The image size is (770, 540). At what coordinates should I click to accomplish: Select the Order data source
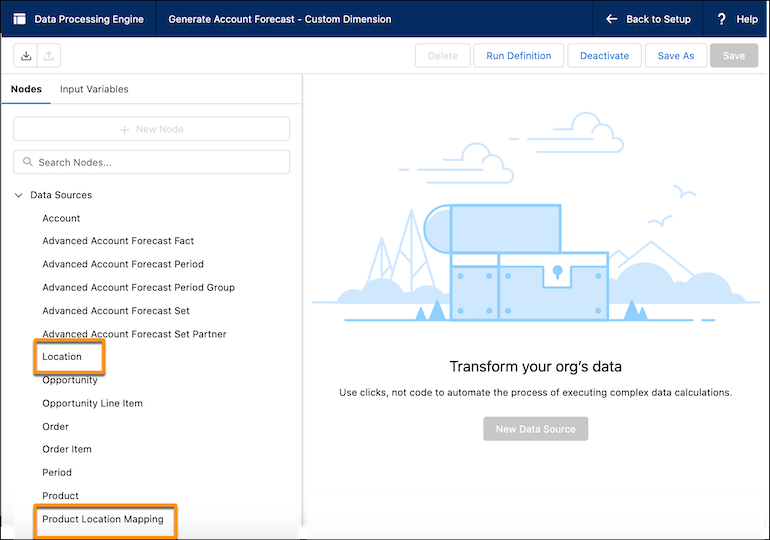click(55, 426)
